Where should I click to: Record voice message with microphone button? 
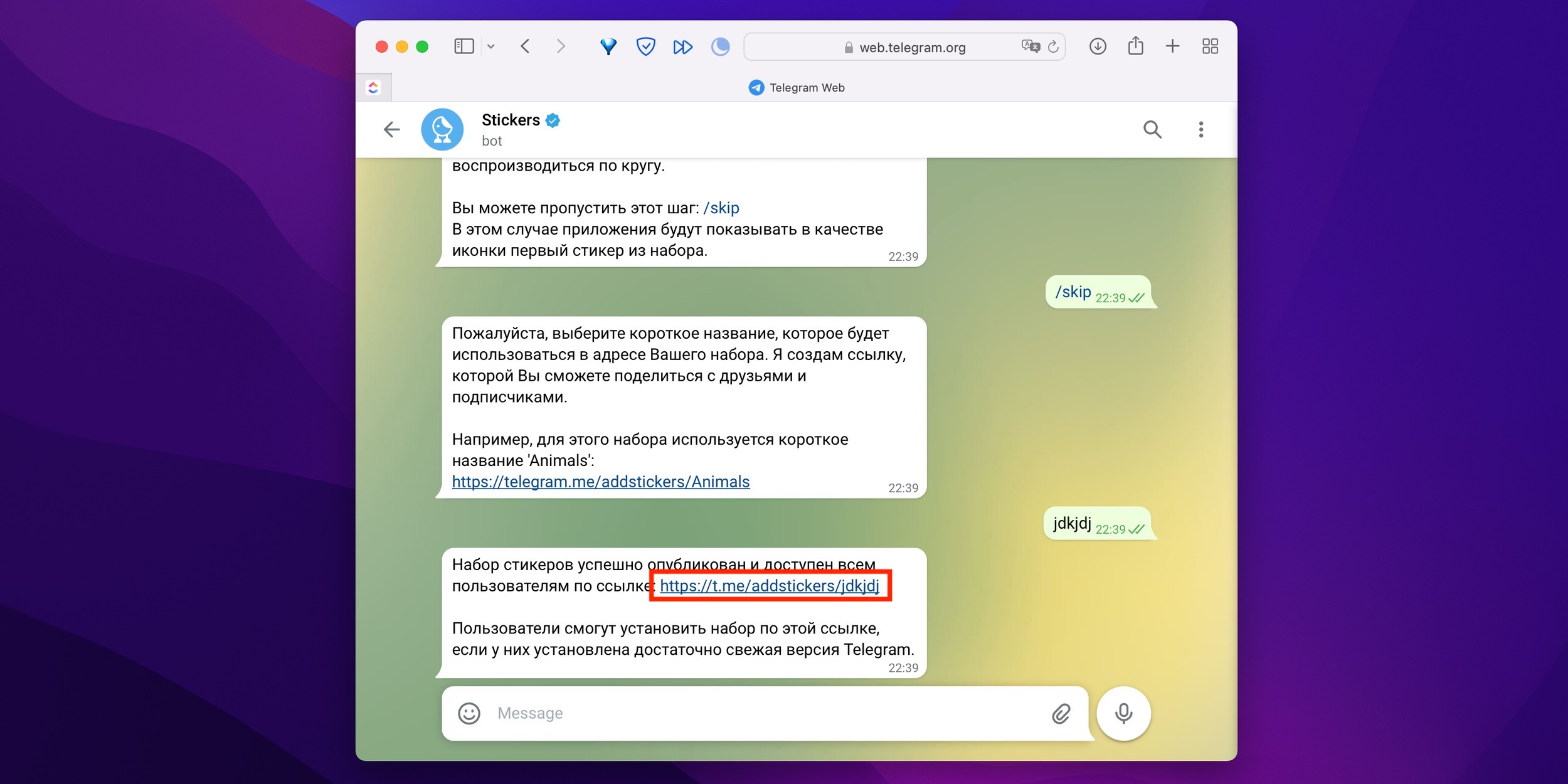(1124, 713)
